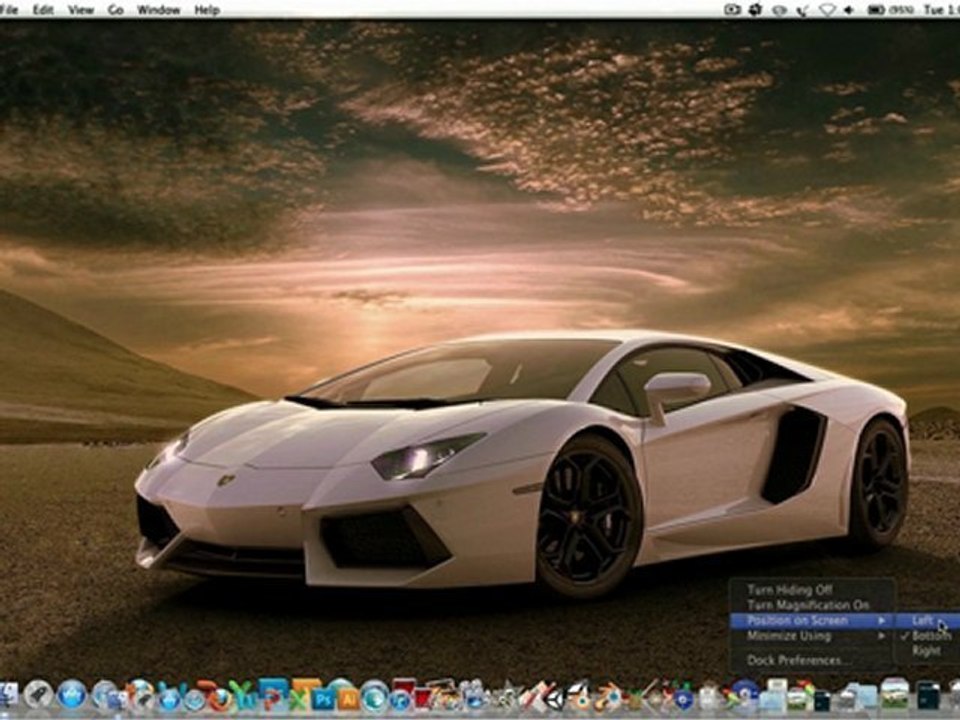Launch Photoshop (Ps) from the dock
This screenshot has height=720, width=960.
click(x=323, y=699)
